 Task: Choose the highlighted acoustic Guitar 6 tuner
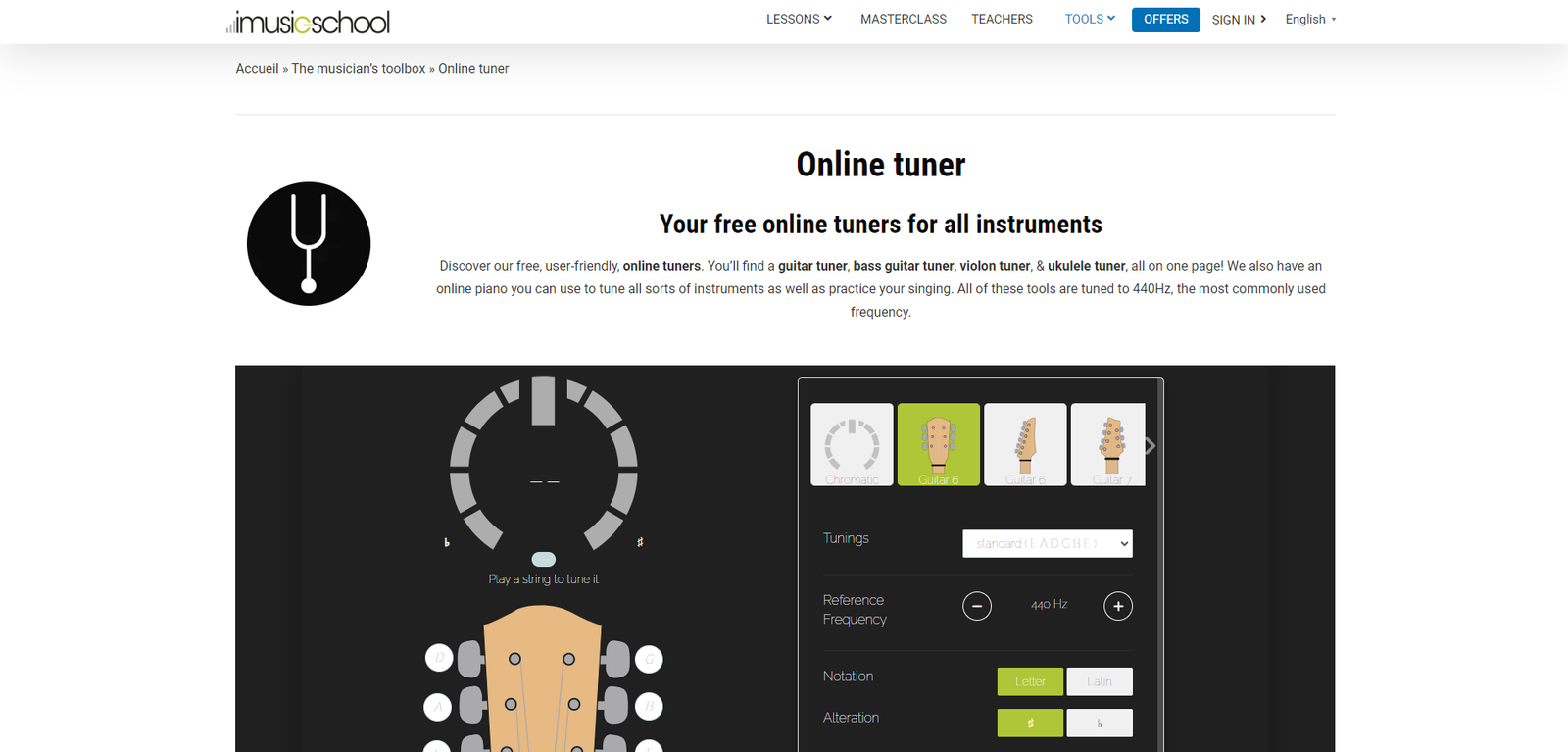[x=938, y=444]
